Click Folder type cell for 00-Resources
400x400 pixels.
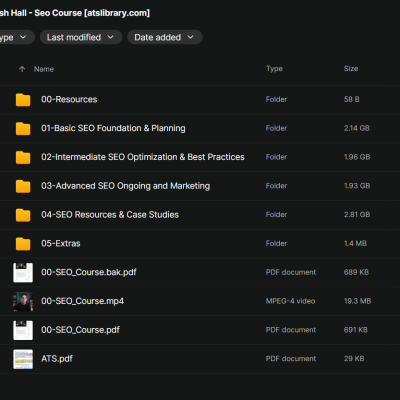276,99
